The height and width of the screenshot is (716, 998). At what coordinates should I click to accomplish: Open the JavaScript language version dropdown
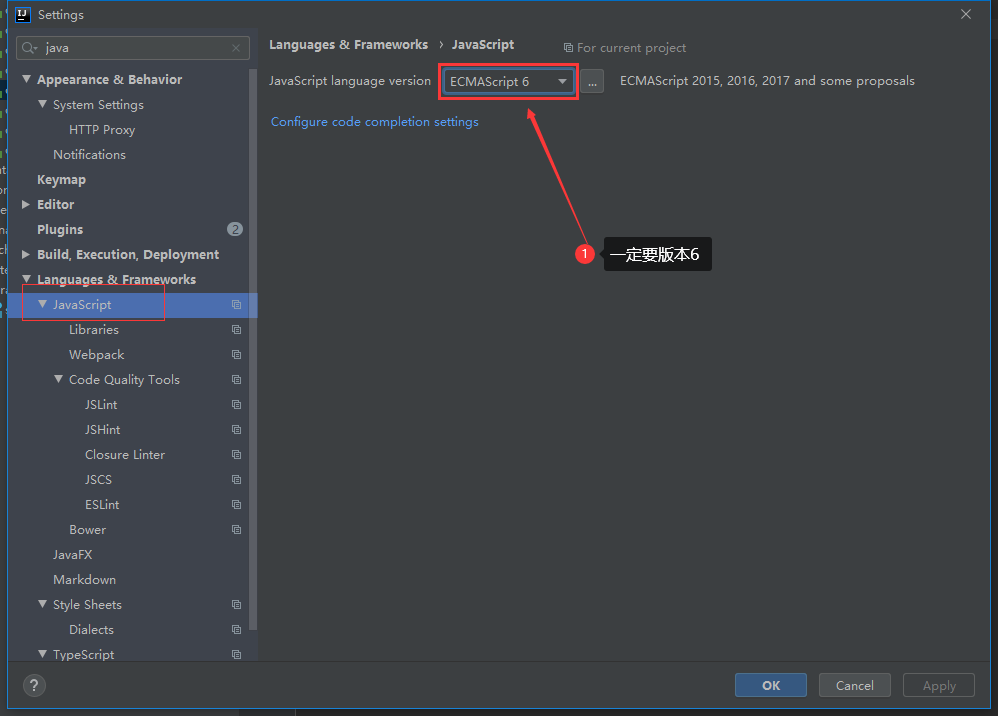click(x=508, y=81)
